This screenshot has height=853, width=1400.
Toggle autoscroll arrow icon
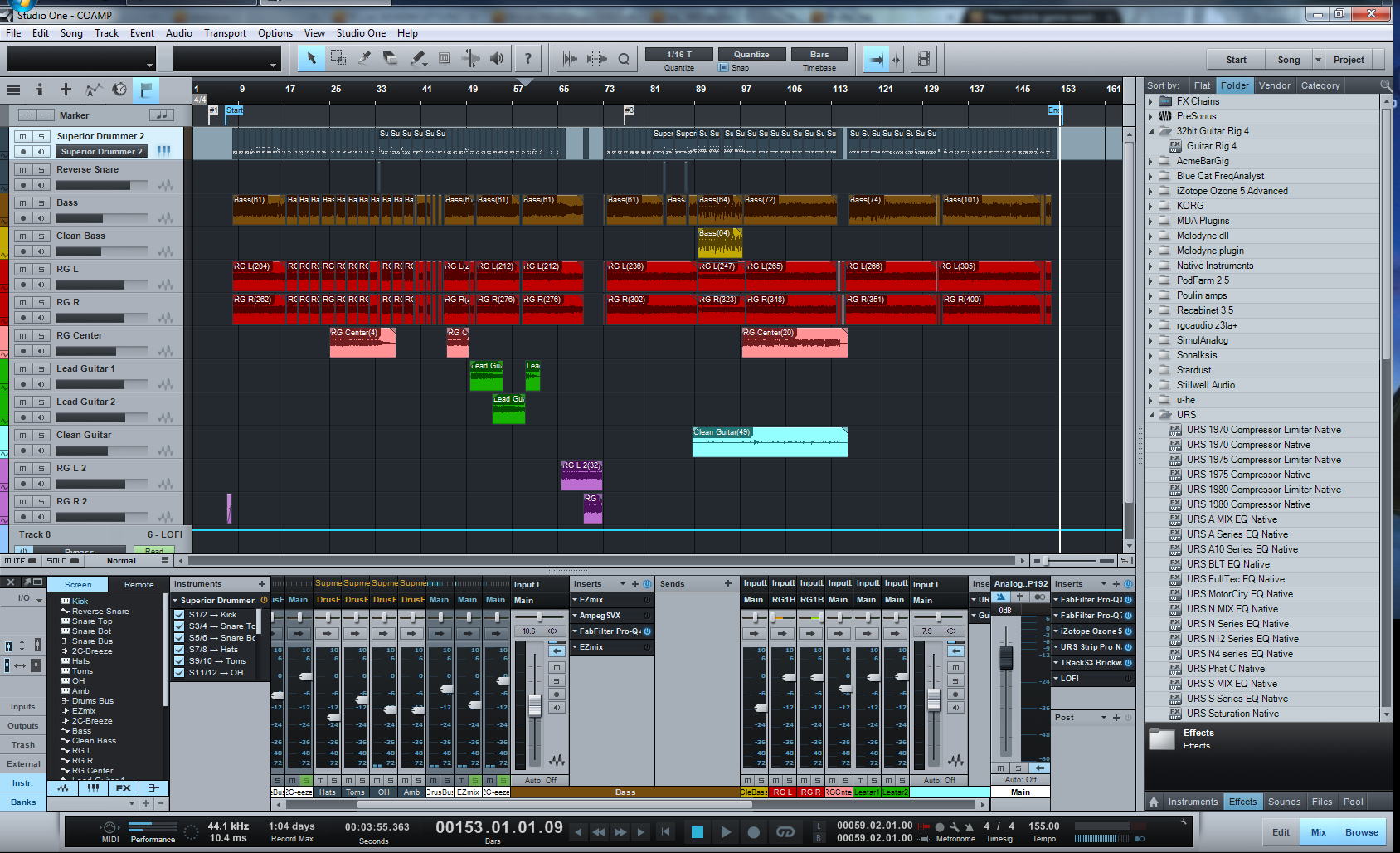(x=877, y=58)
